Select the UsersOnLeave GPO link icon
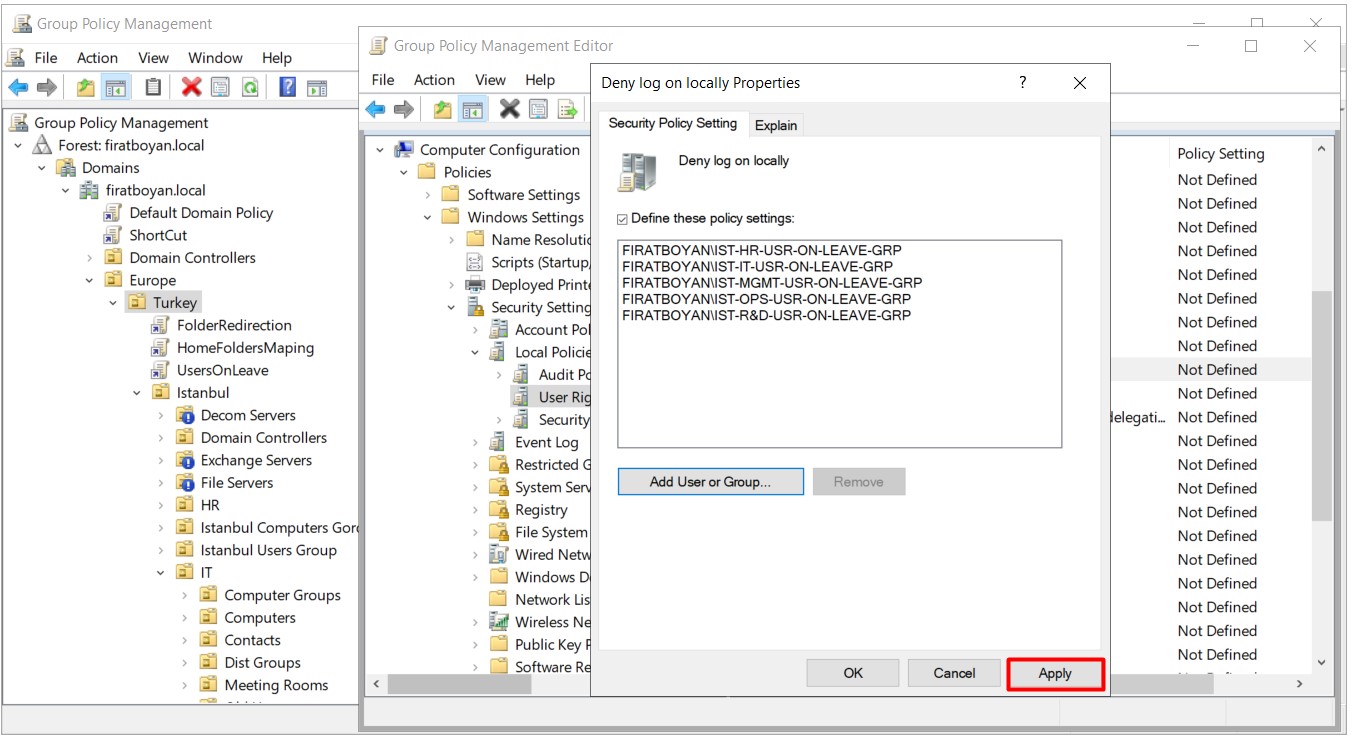This screenshot has height=740, width=1353. click(160, 370)
